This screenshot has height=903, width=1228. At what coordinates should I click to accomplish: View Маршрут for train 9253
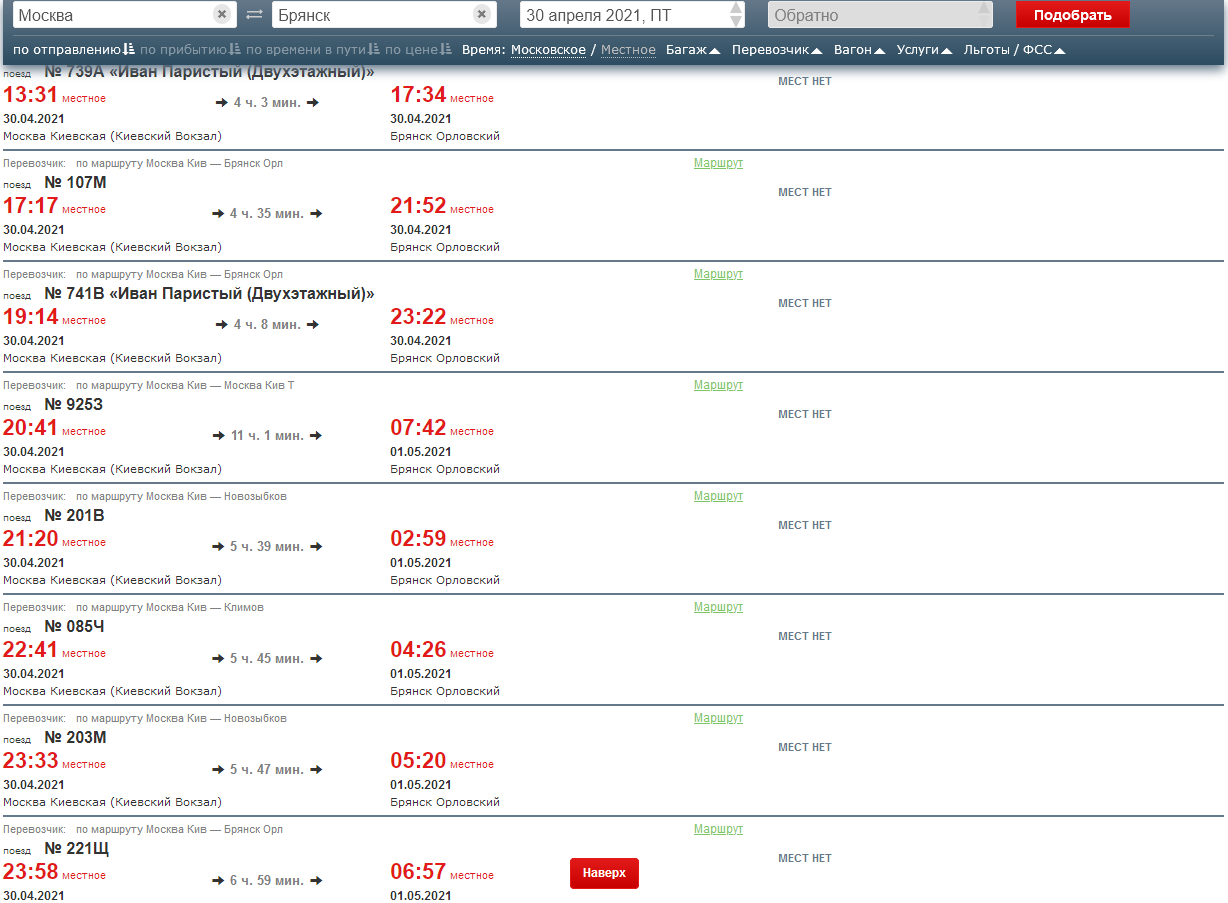point(718,385)
